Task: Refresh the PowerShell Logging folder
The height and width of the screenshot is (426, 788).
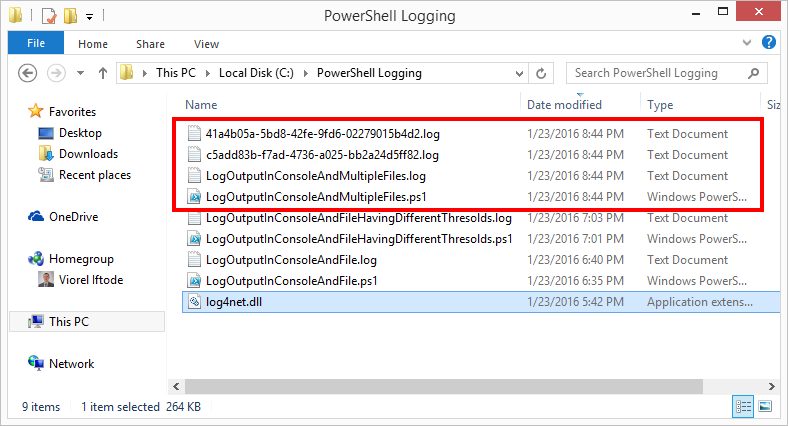Action: (x=541, y=73)
